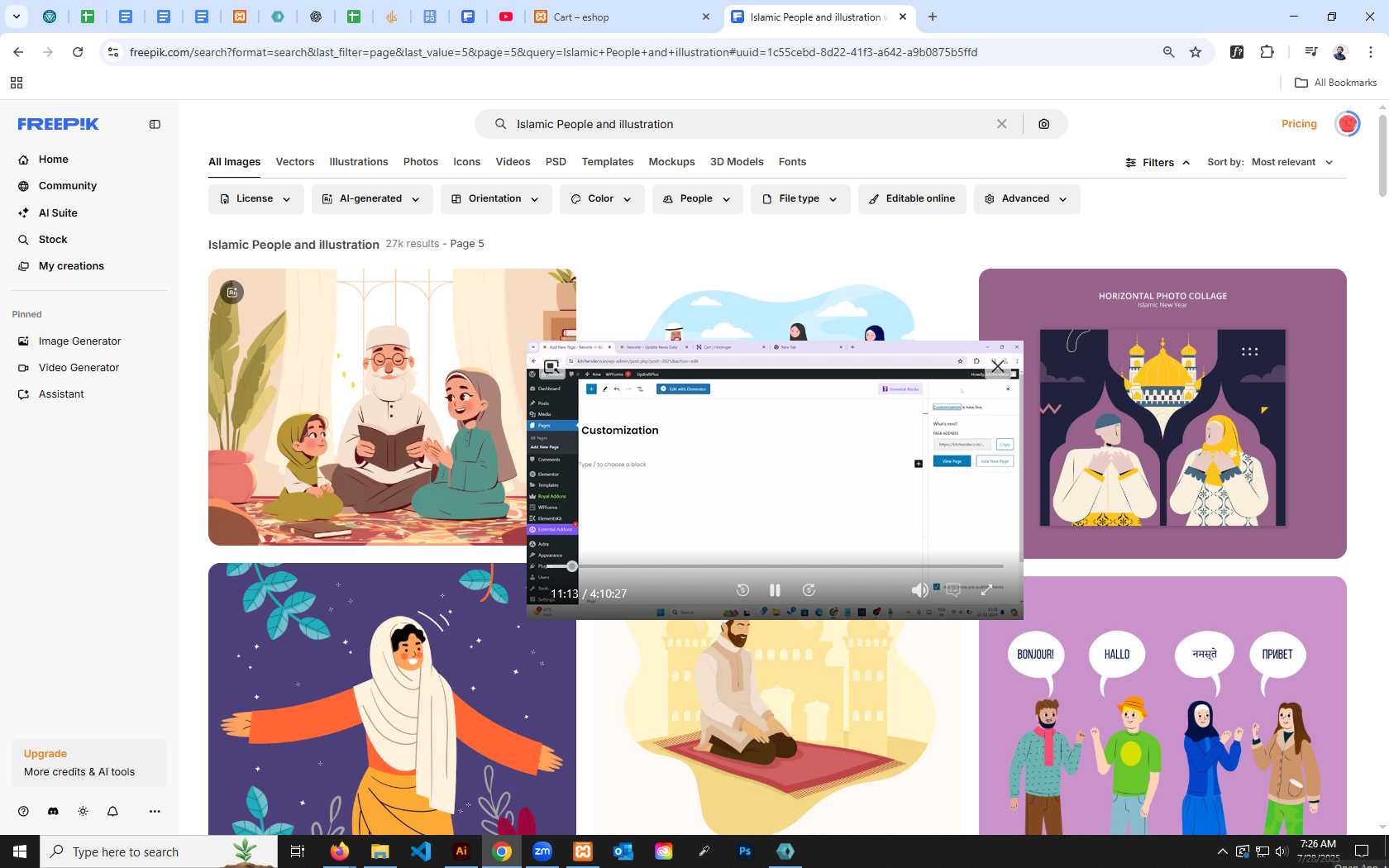Screen dimensions: 1389x868
Task: Pause the picture-in-picture video
Action: point(775,590)
